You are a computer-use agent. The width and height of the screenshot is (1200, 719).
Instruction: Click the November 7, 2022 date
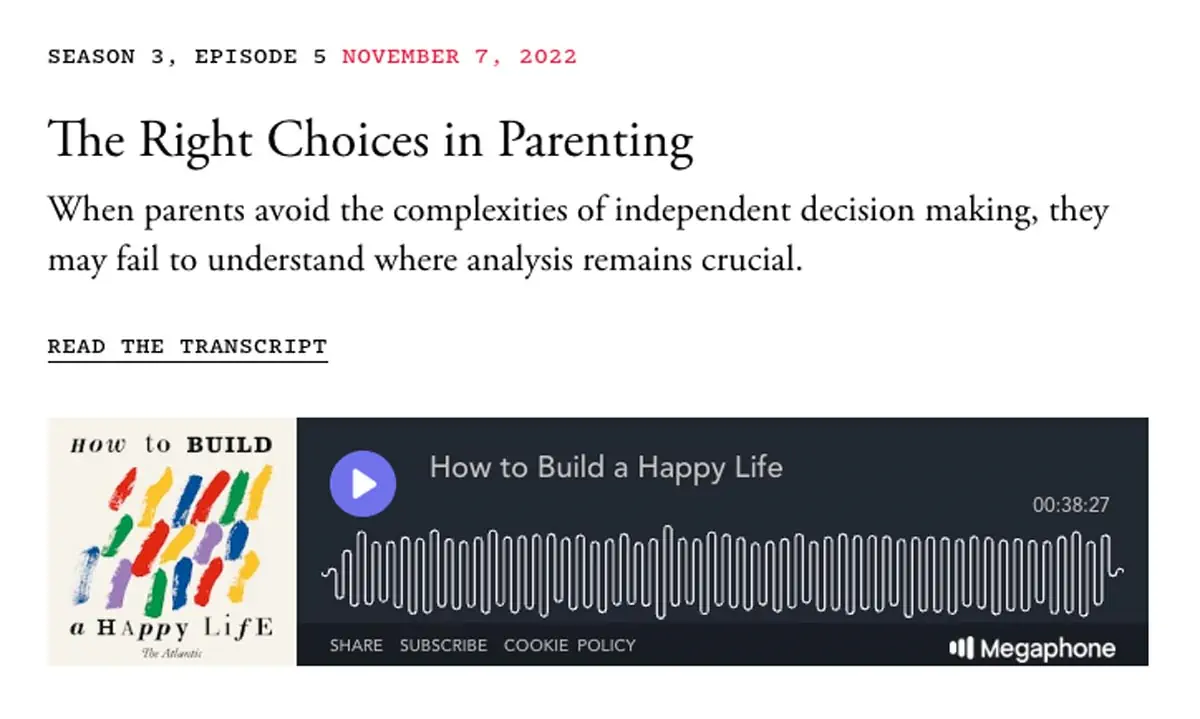click(459, 56)
